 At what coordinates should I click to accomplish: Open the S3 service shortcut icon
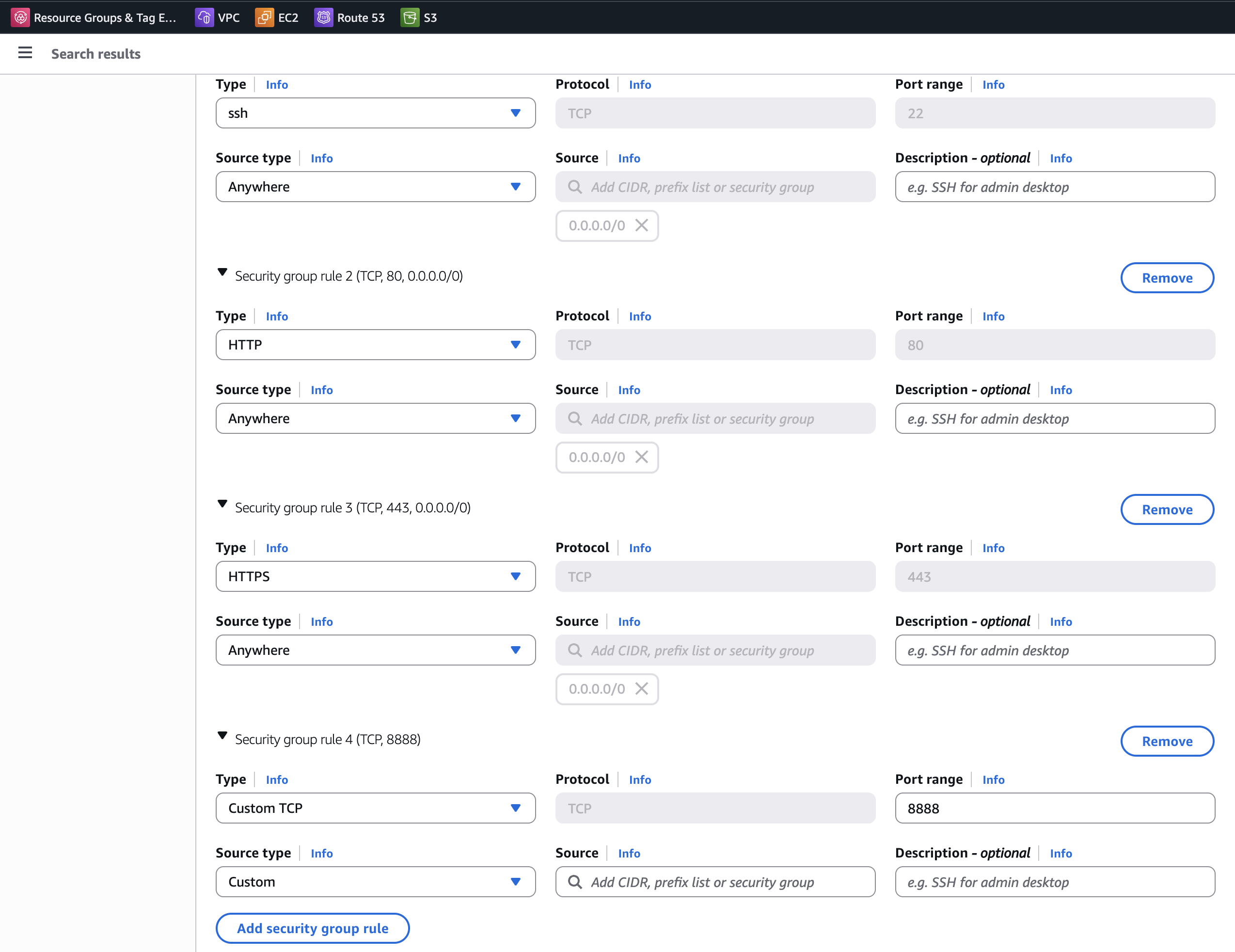(x=410, y=17)
